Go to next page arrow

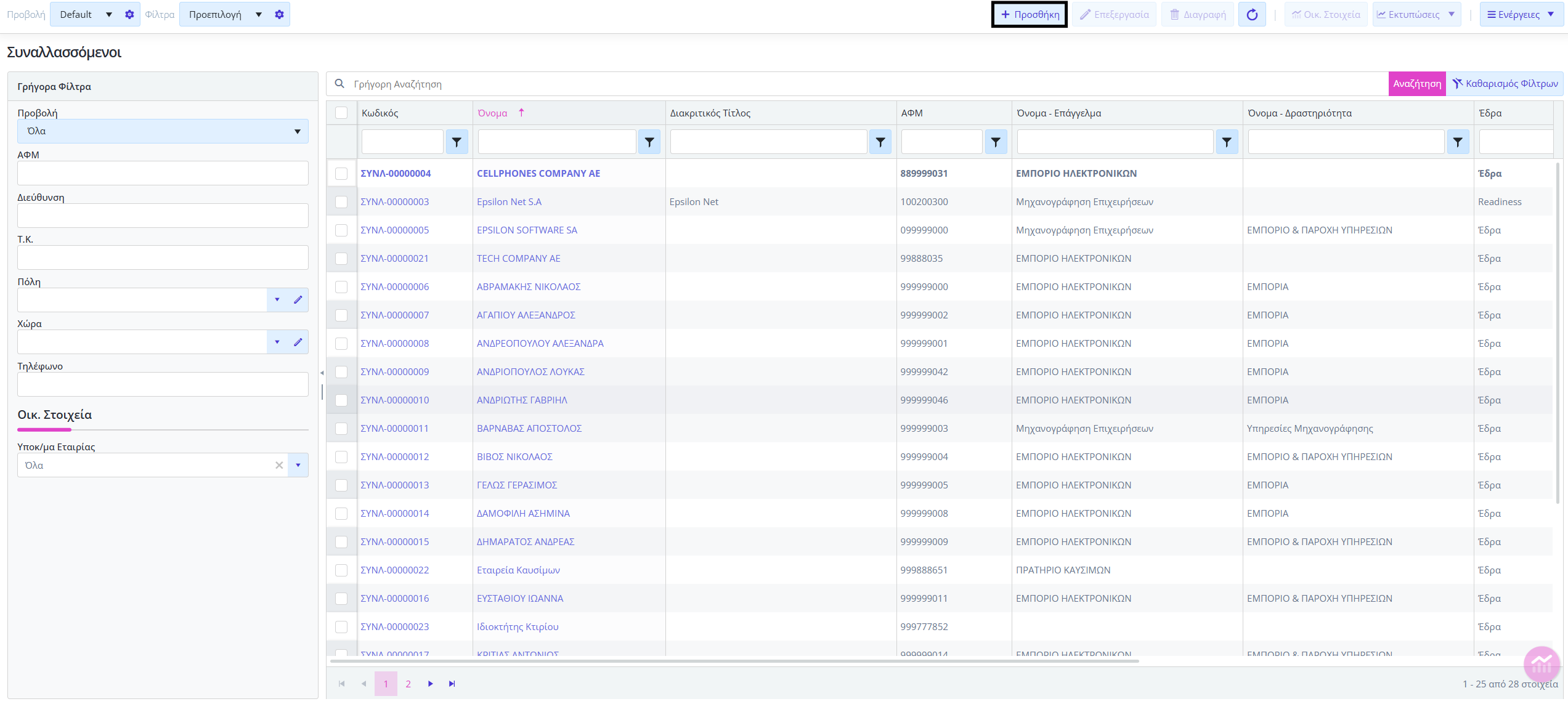430,684
